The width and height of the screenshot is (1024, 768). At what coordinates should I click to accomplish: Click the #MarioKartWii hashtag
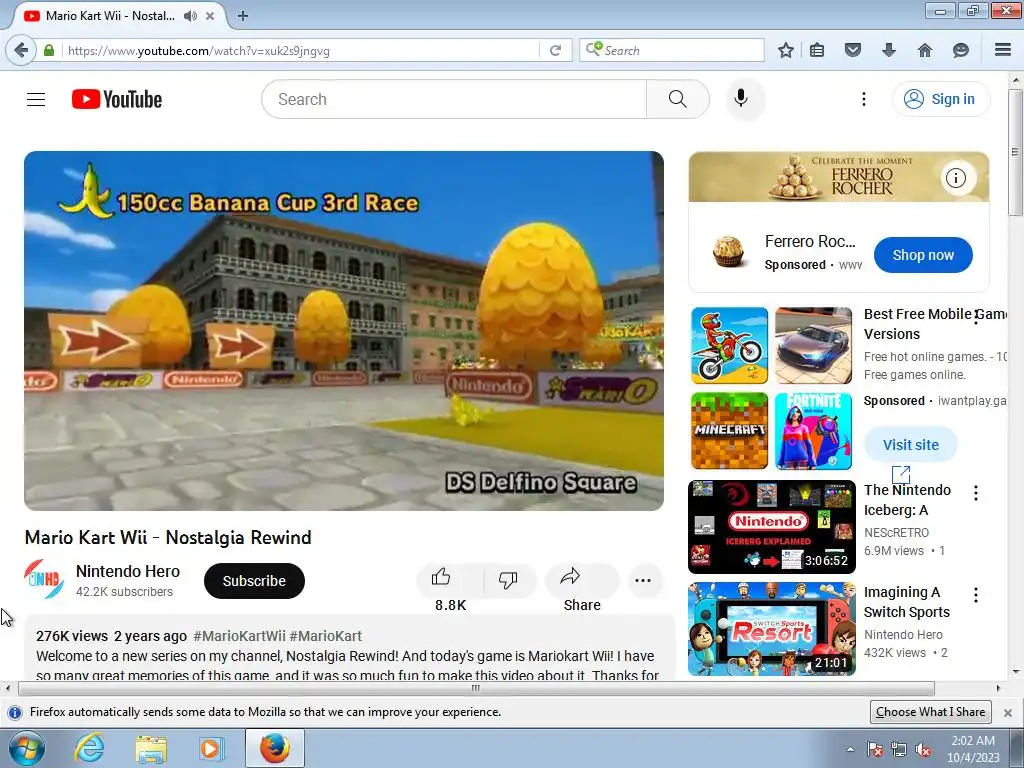(x=239, y=636)
